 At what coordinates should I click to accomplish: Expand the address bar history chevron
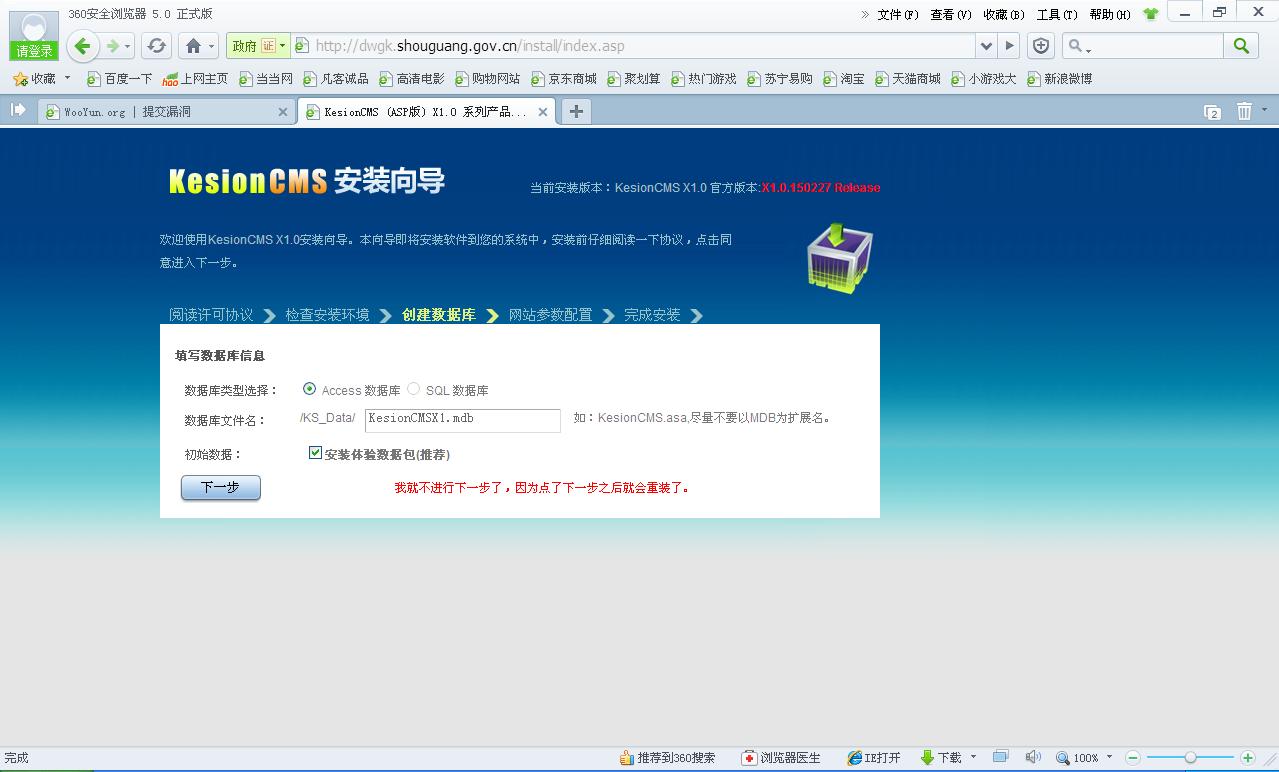987,46
